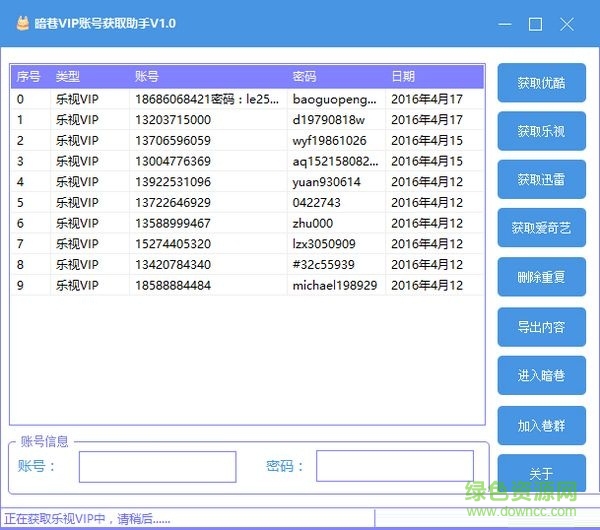Select account 15274405320
The width and height of the screenshot is (600, 530).
173,244
